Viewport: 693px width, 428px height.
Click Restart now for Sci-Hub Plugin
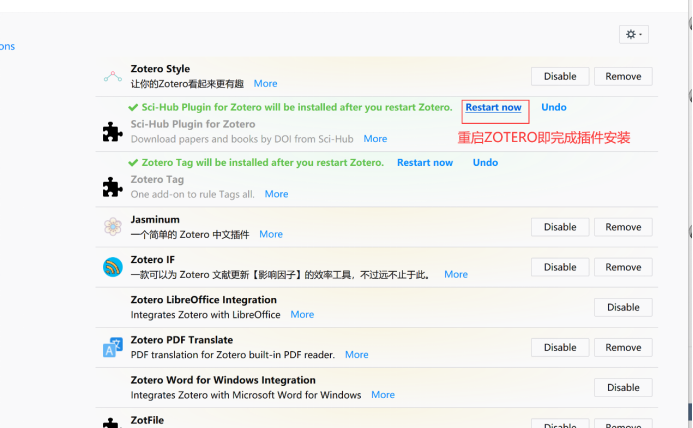click(493, 107)
